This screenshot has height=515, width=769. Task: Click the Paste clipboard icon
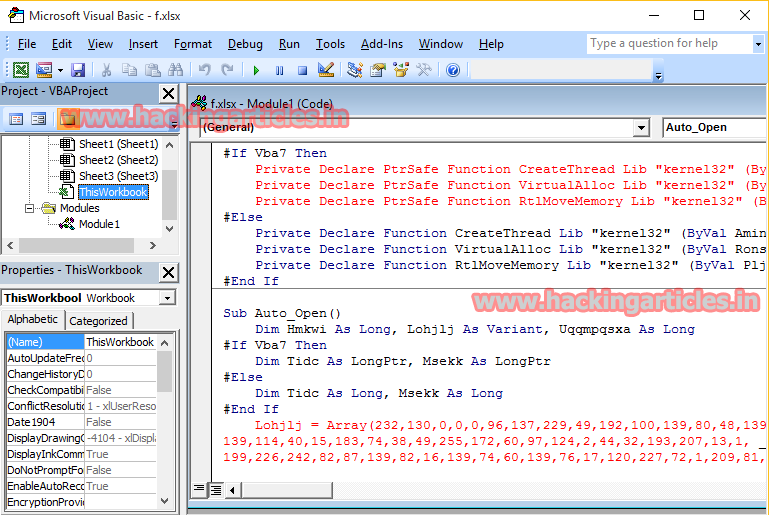click(x=153, y=70)
